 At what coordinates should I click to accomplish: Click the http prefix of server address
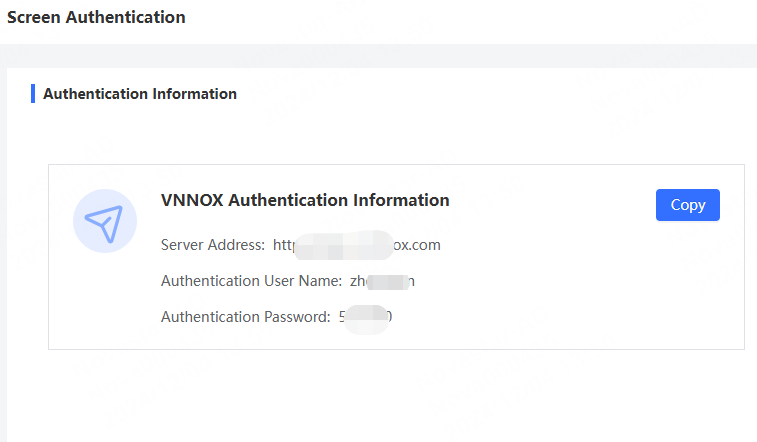pos(283,245)
